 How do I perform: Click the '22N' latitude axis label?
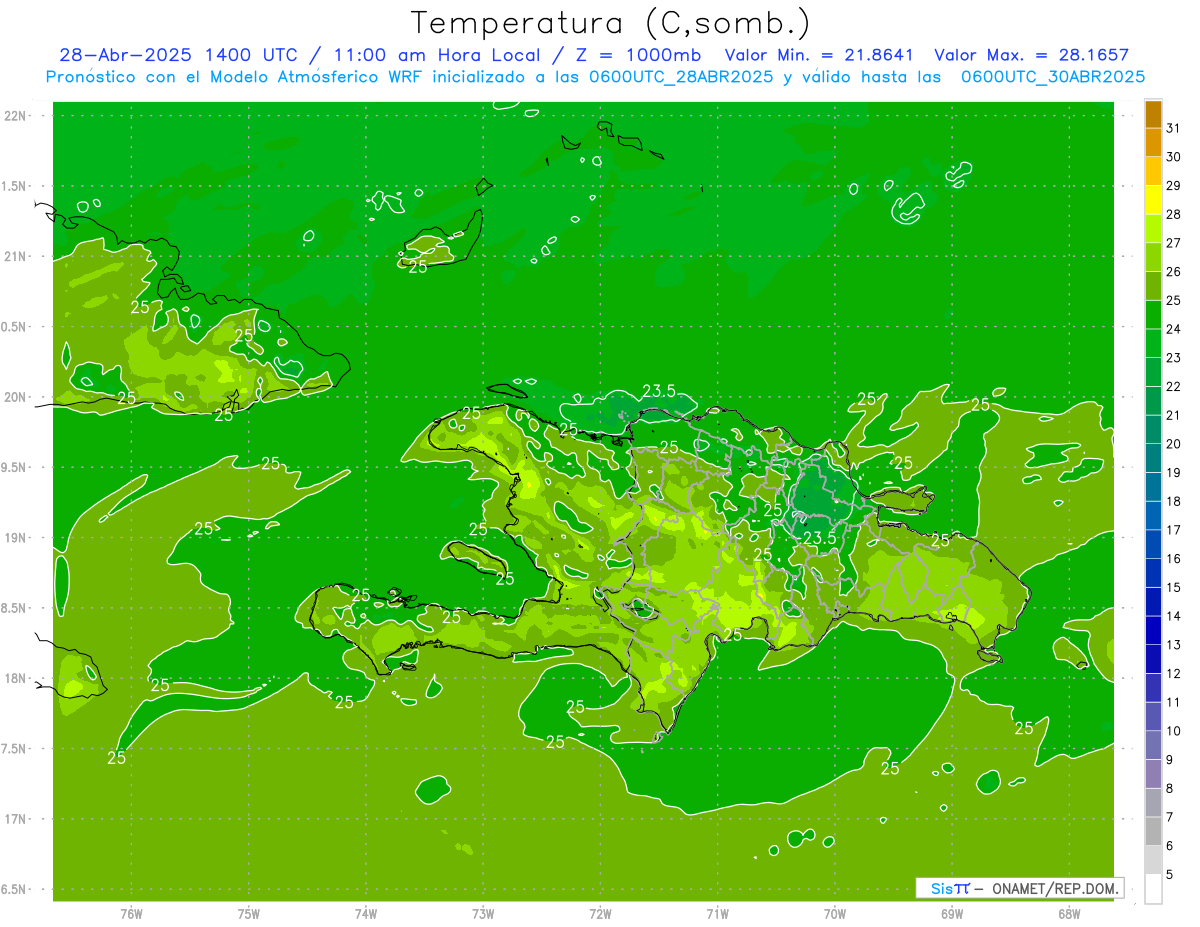tap(15, 116)
